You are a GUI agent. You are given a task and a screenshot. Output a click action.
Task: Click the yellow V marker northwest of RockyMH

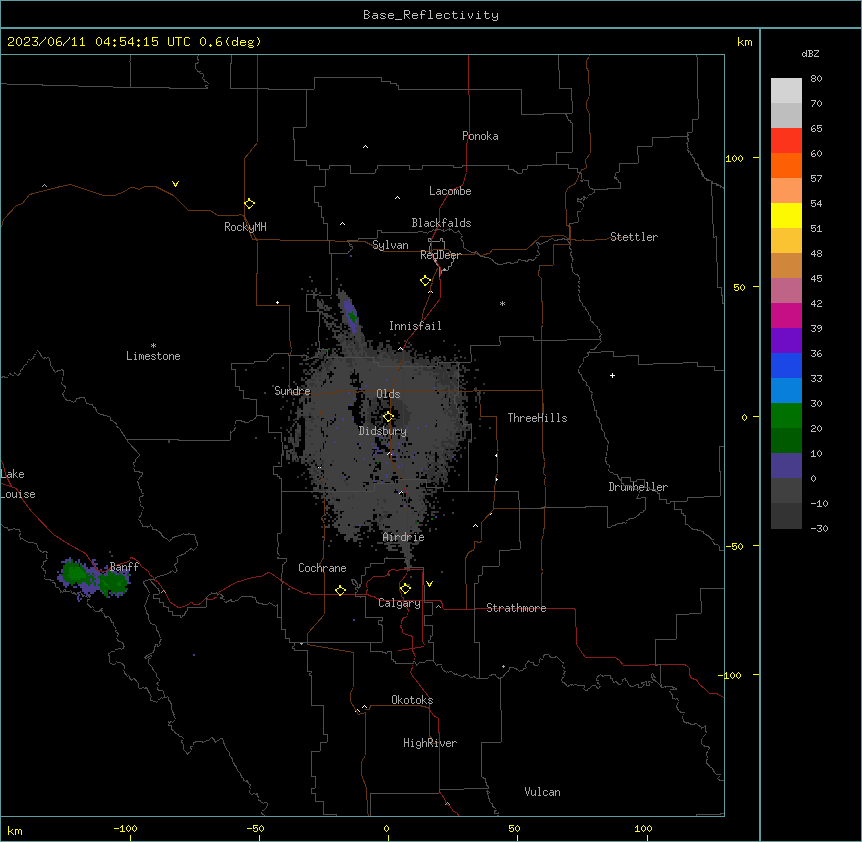[175, 184]
